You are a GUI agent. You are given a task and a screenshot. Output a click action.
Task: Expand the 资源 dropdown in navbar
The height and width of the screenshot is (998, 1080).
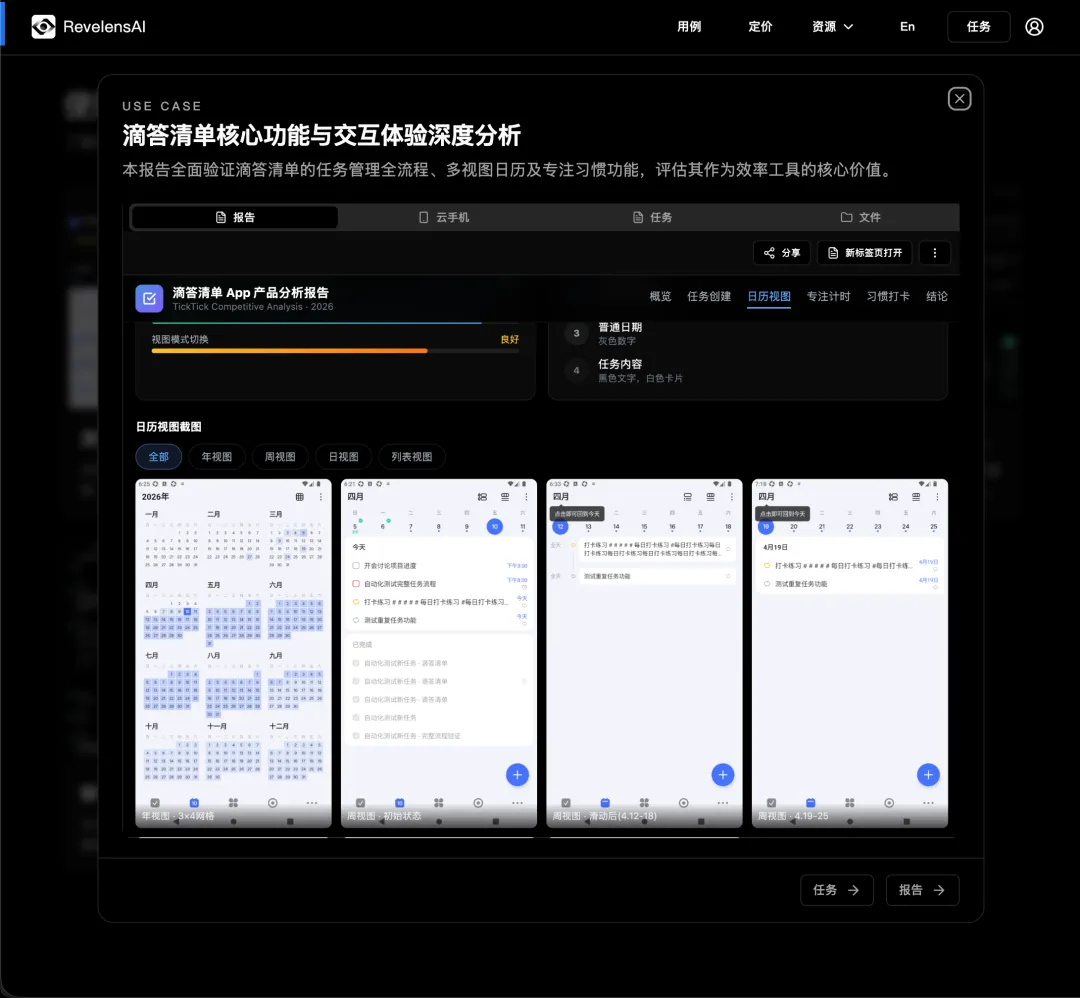click(832, 27)
